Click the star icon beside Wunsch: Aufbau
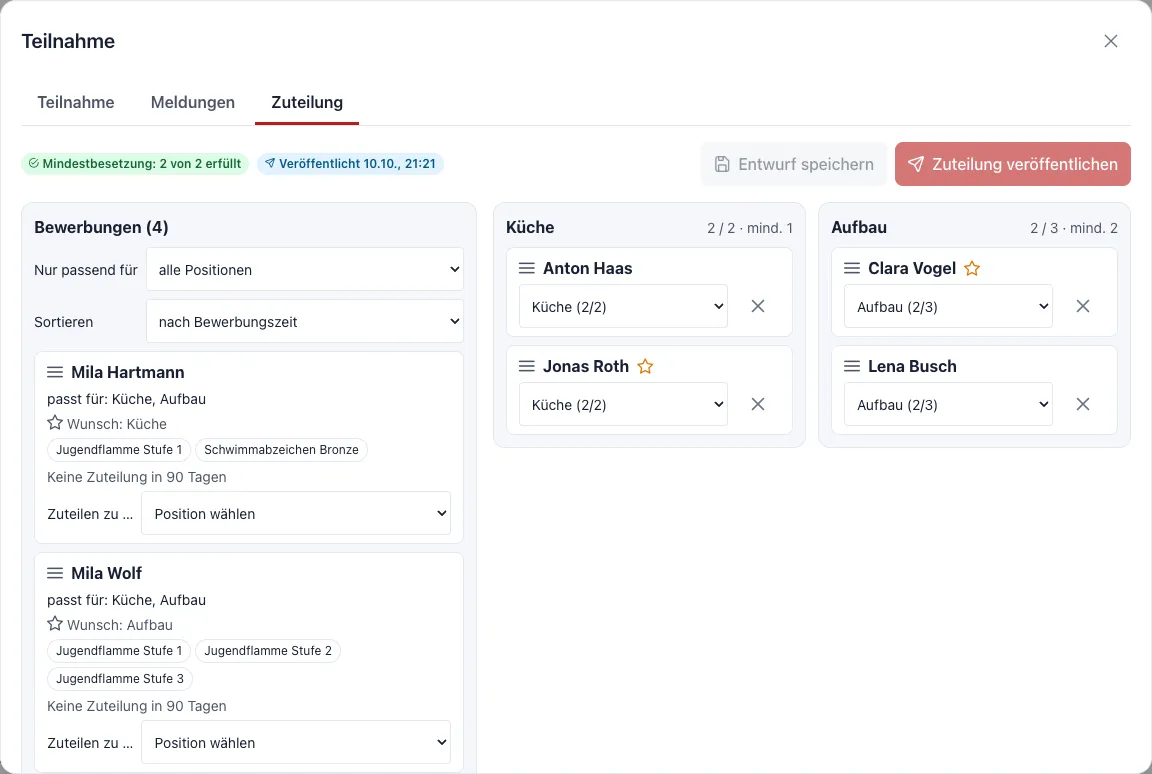The width and height of the screenshot is (1152, 774). tap(55, 624)
